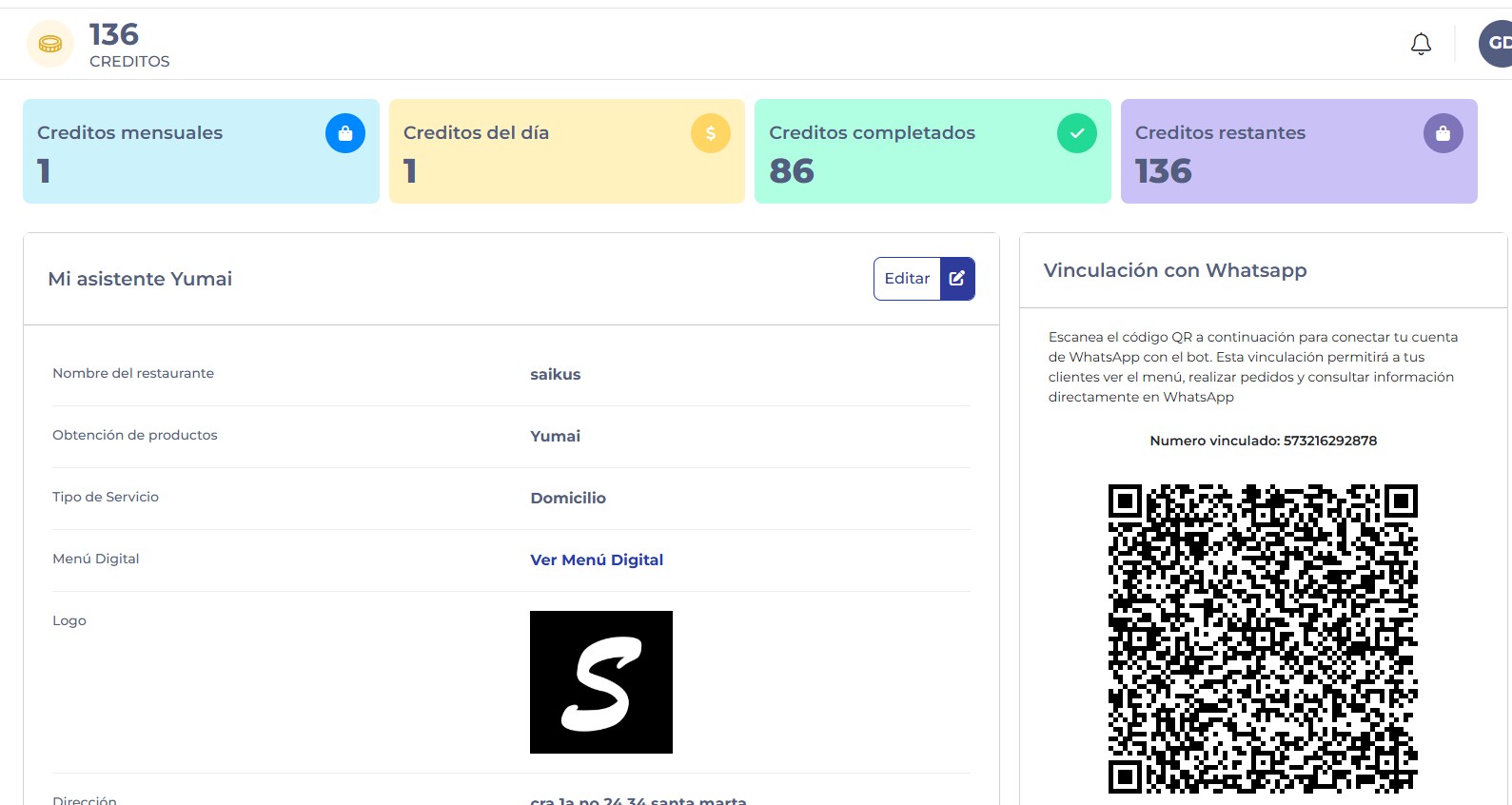This screenshot has width=1512, height=805.
Task: Click the "Creditos completados" card title
Action: tap(872, 133)
